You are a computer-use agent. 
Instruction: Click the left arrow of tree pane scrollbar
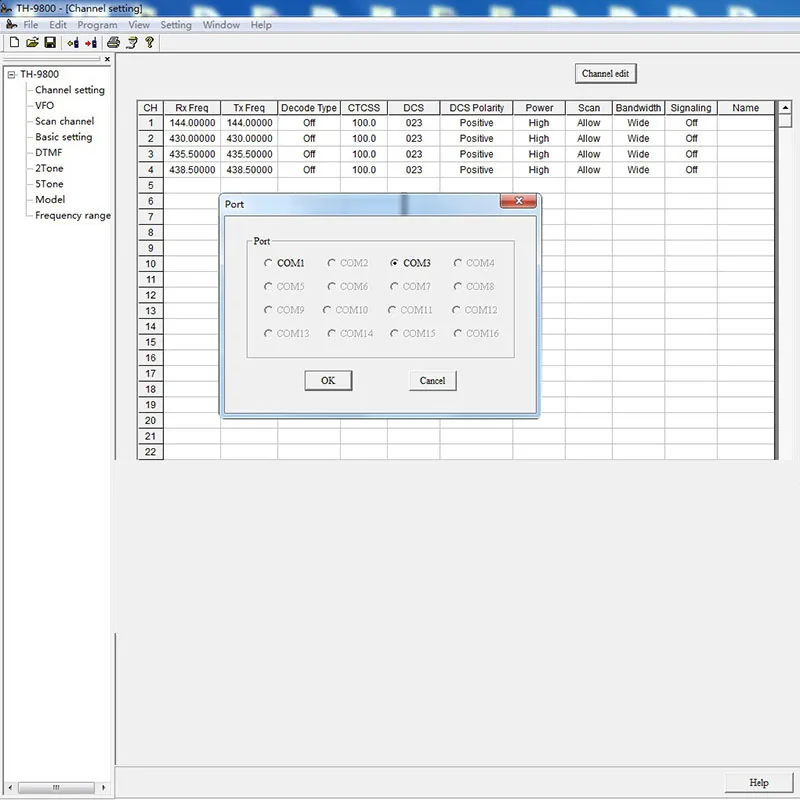point(10,787)
